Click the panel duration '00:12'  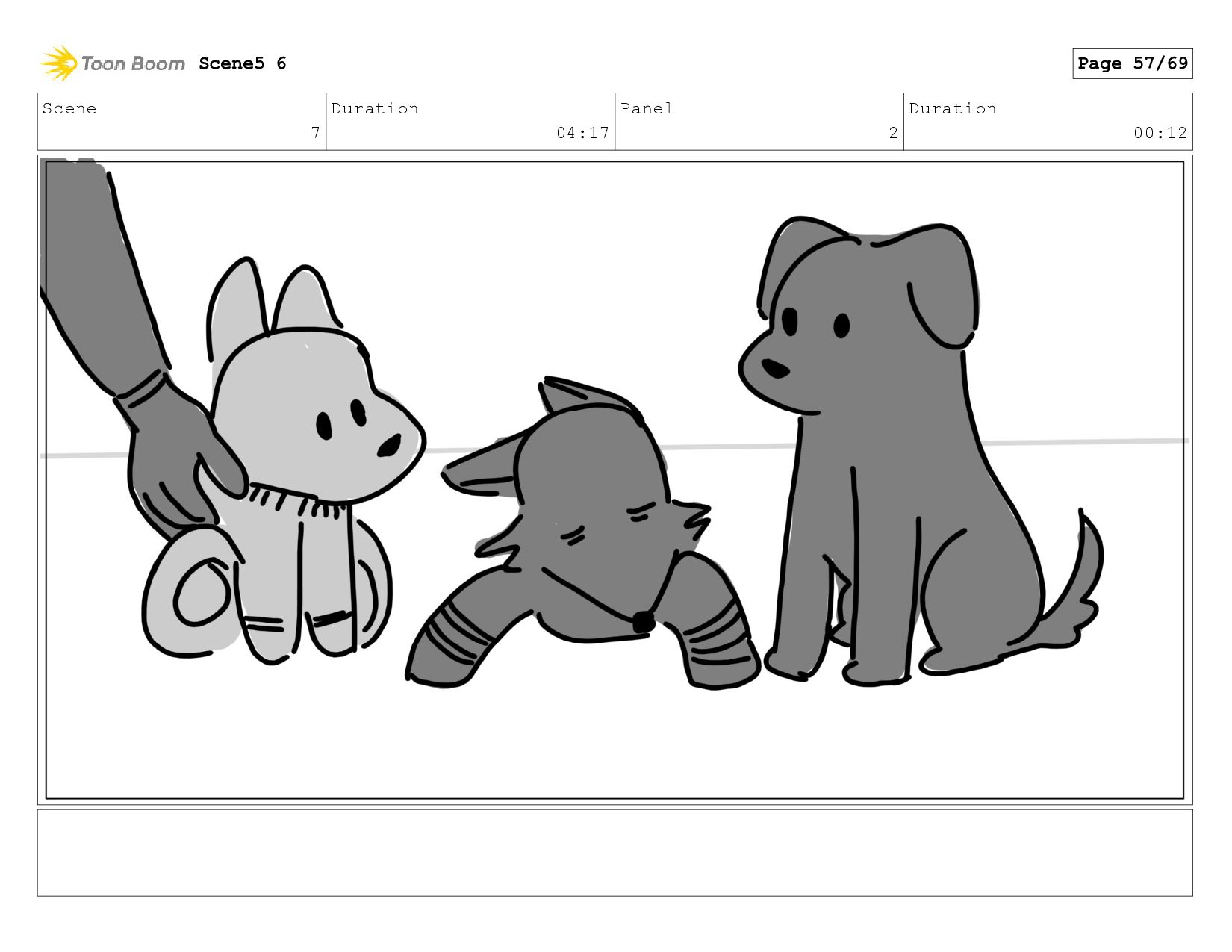tap(1160, 133)
